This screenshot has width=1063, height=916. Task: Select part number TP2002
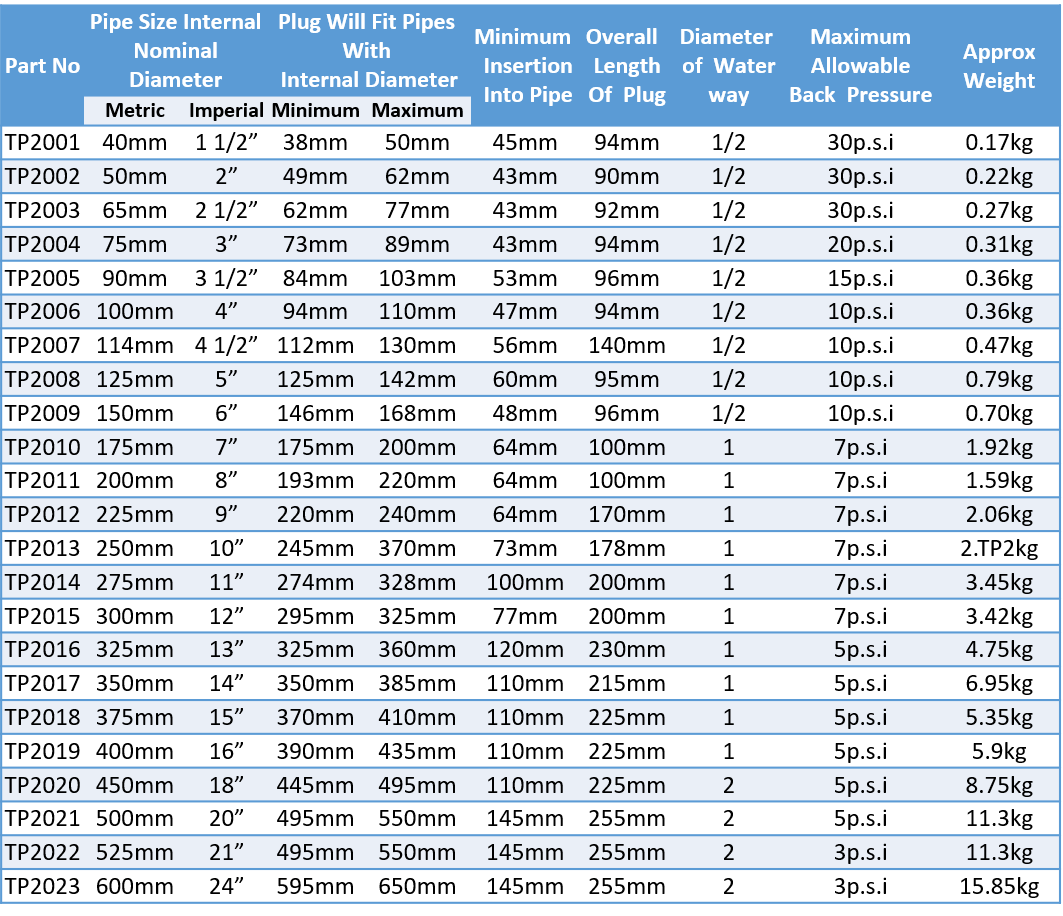point(43,176)
